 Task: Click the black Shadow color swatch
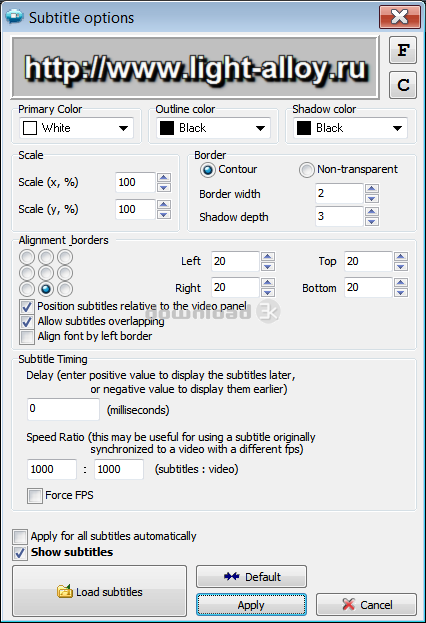click(x=304, y=128)
